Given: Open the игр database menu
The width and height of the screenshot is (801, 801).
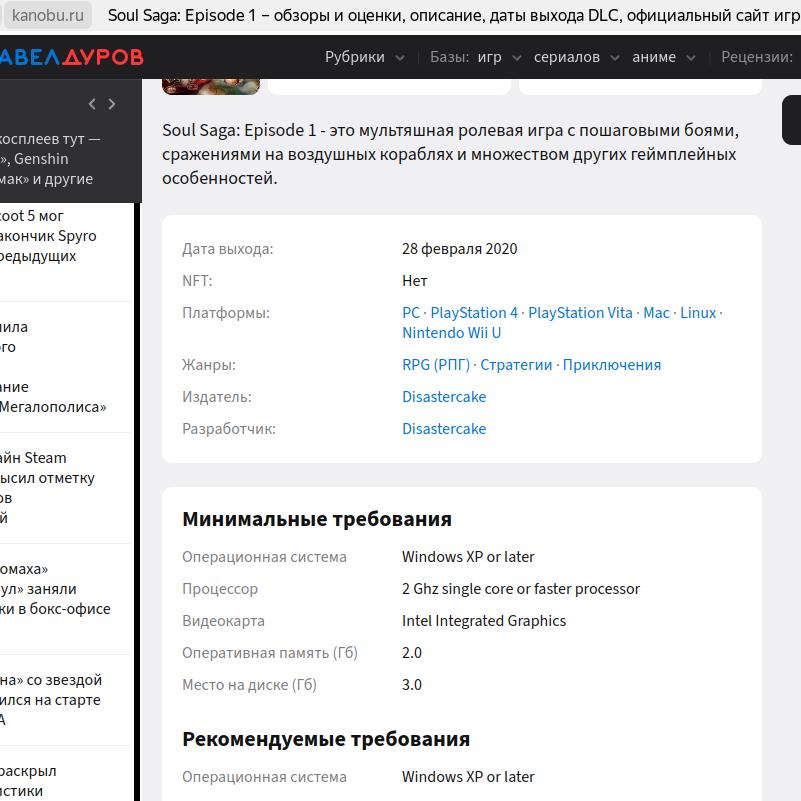Looking at the screenshot, I should coord(489,57).
